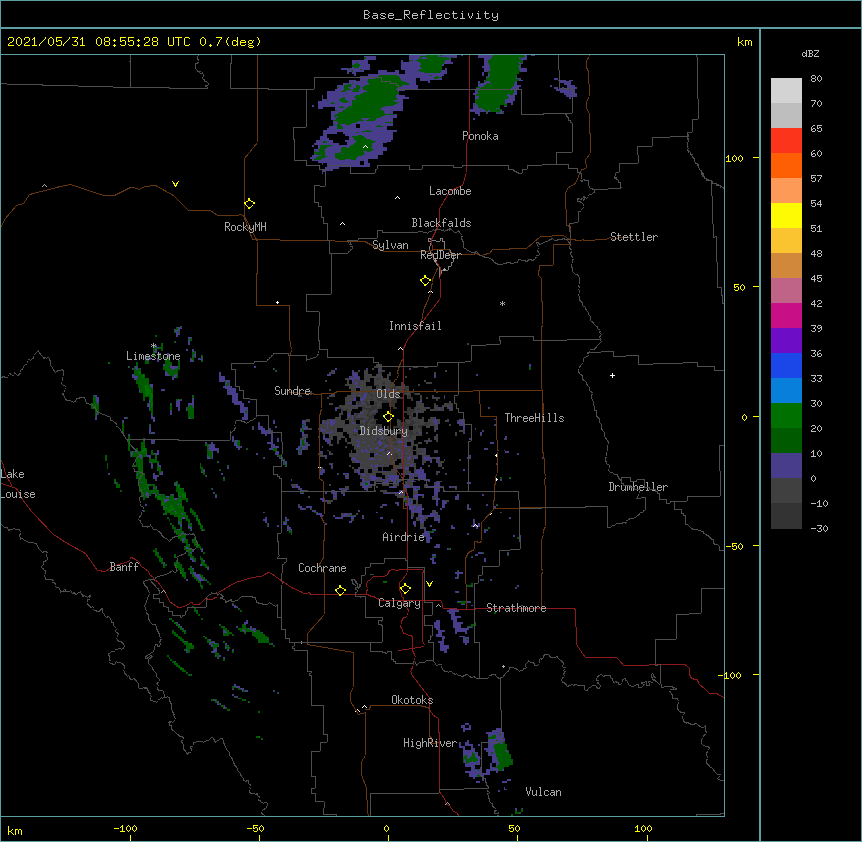Click the Cochrane label
This screenshot has width=862, height=842.
322,568
